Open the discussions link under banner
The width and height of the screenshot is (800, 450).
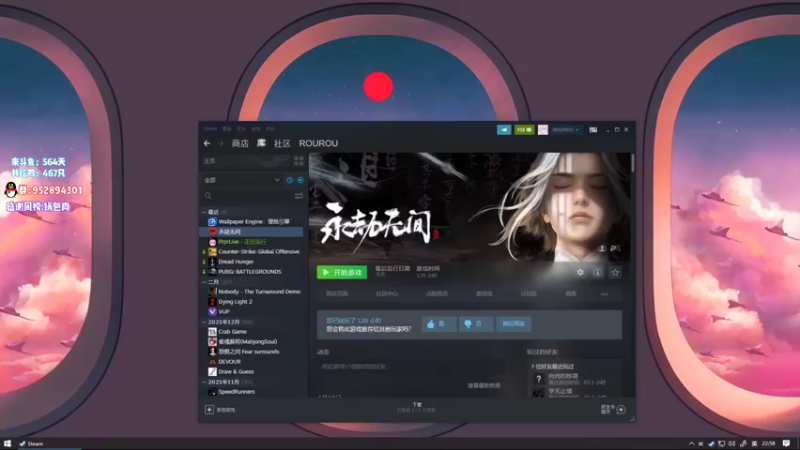coord(529,294)
